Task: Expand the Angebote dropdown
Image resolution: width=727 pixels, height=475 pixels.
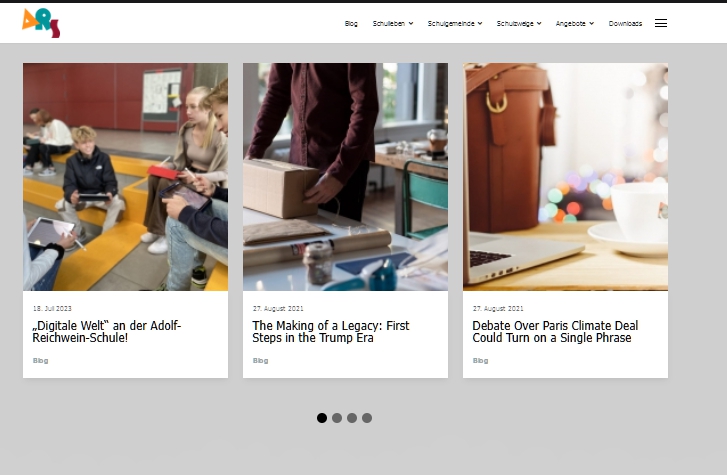Action: pos(574,23)
